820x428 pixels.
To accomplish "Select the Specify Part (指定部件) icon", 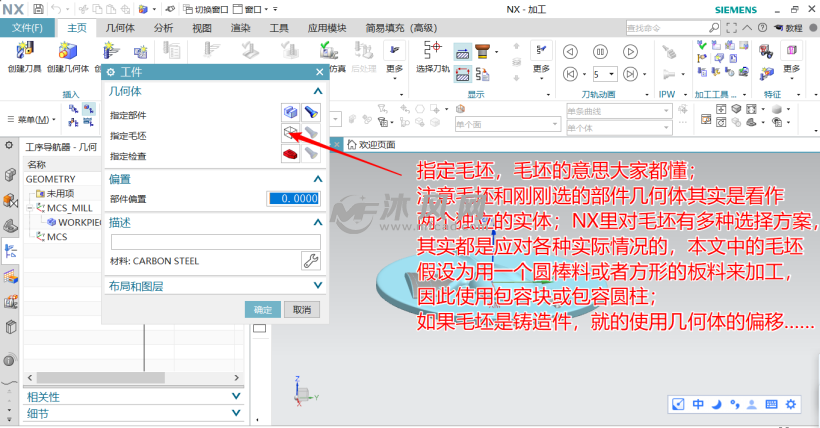I will (290, 112).
